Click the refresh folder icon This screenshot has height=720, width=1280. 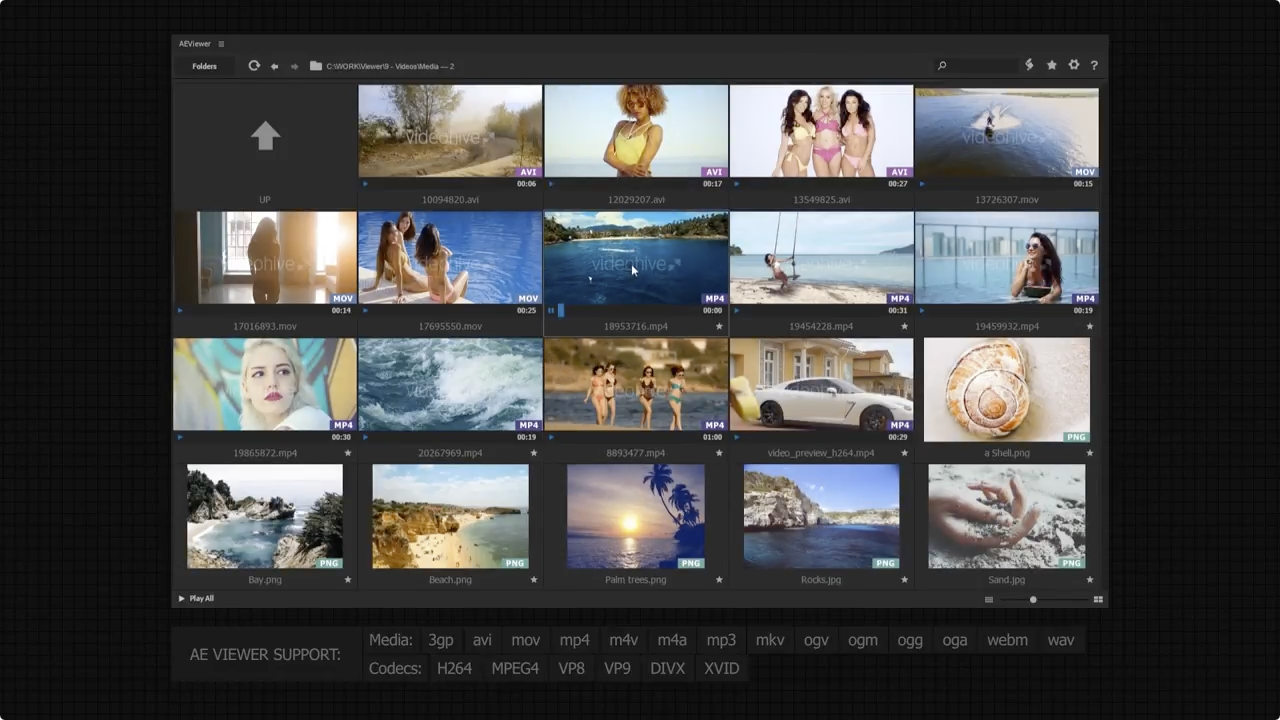pos(254,66)
